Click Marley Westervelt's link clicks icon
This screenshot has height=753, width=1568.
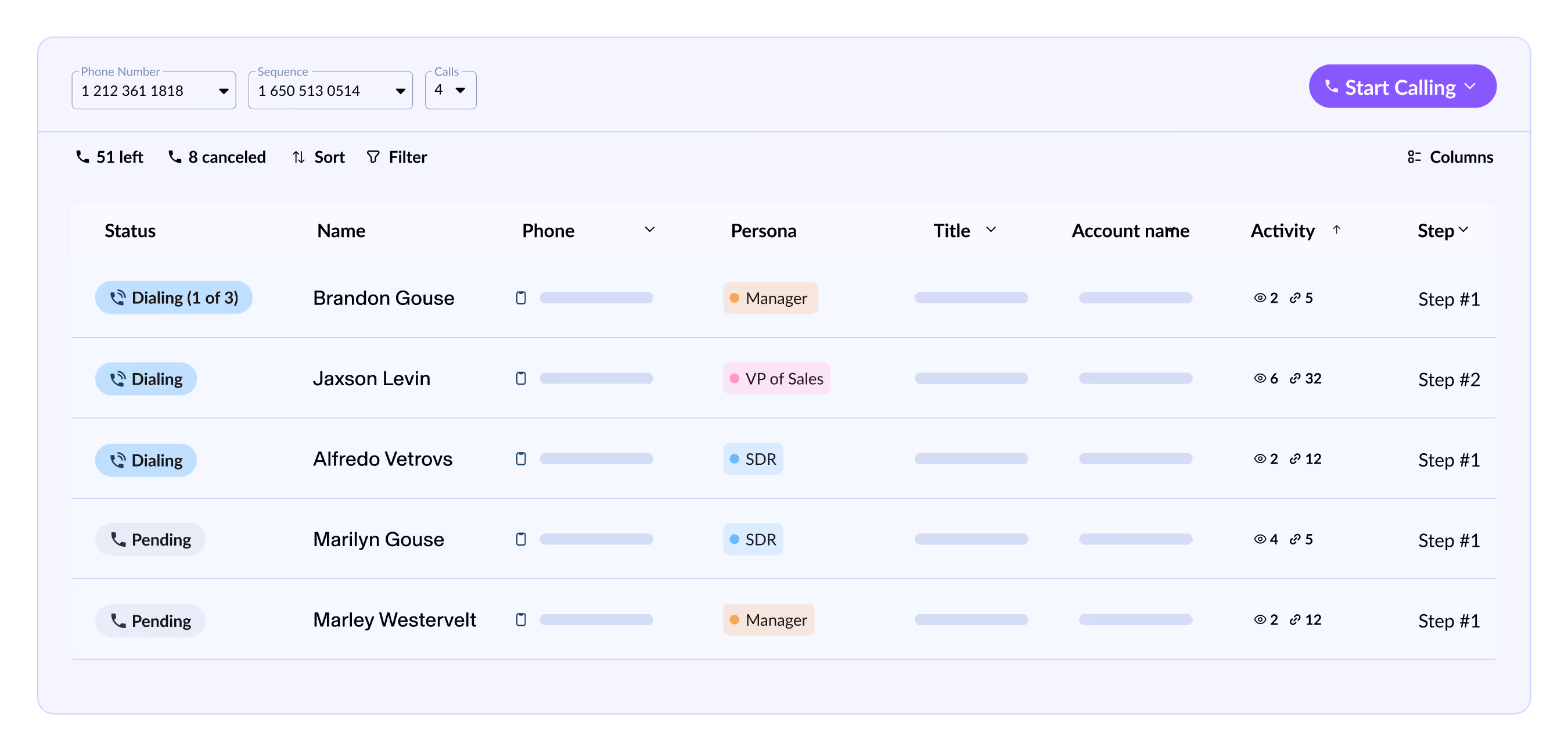(x=1294, y=619)
